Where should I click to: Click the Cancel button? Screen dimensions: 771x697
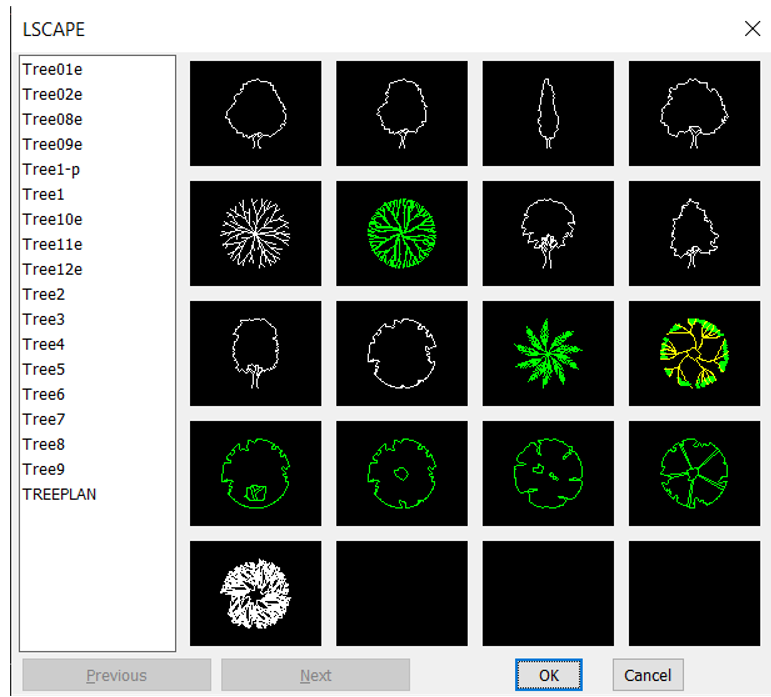tap(648, 675)
